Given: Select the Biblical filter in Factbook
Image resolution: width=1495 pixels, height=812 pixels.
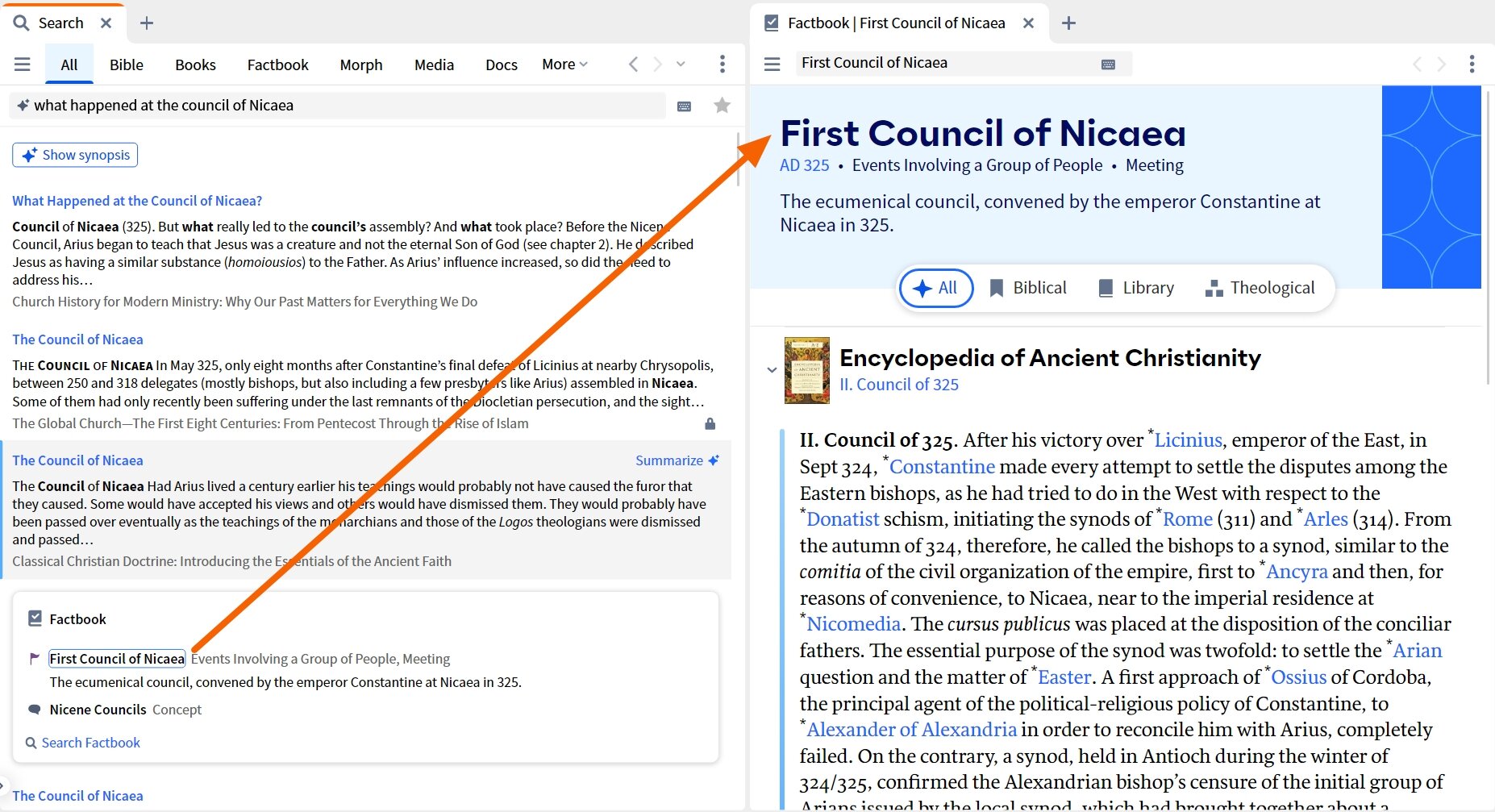Looking at the screenshot, I should (1027, 288).
